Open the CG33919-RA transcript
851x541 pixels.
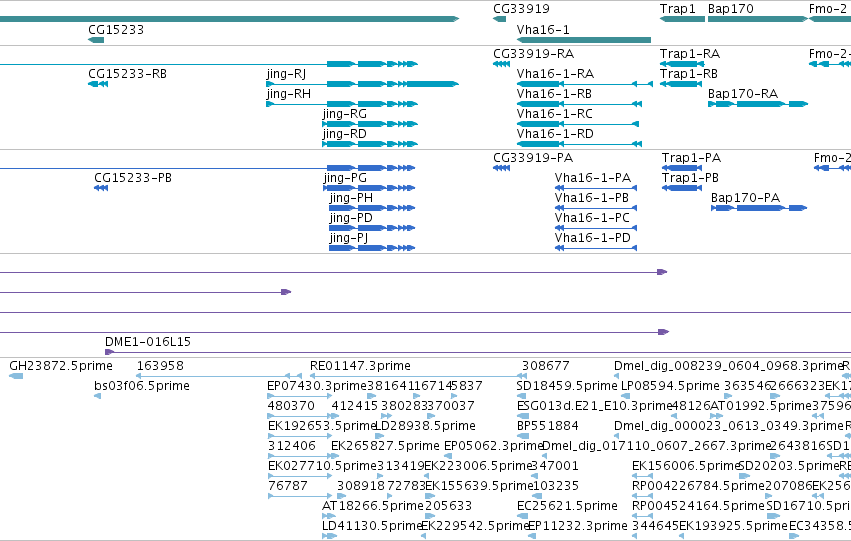[501, 64]
